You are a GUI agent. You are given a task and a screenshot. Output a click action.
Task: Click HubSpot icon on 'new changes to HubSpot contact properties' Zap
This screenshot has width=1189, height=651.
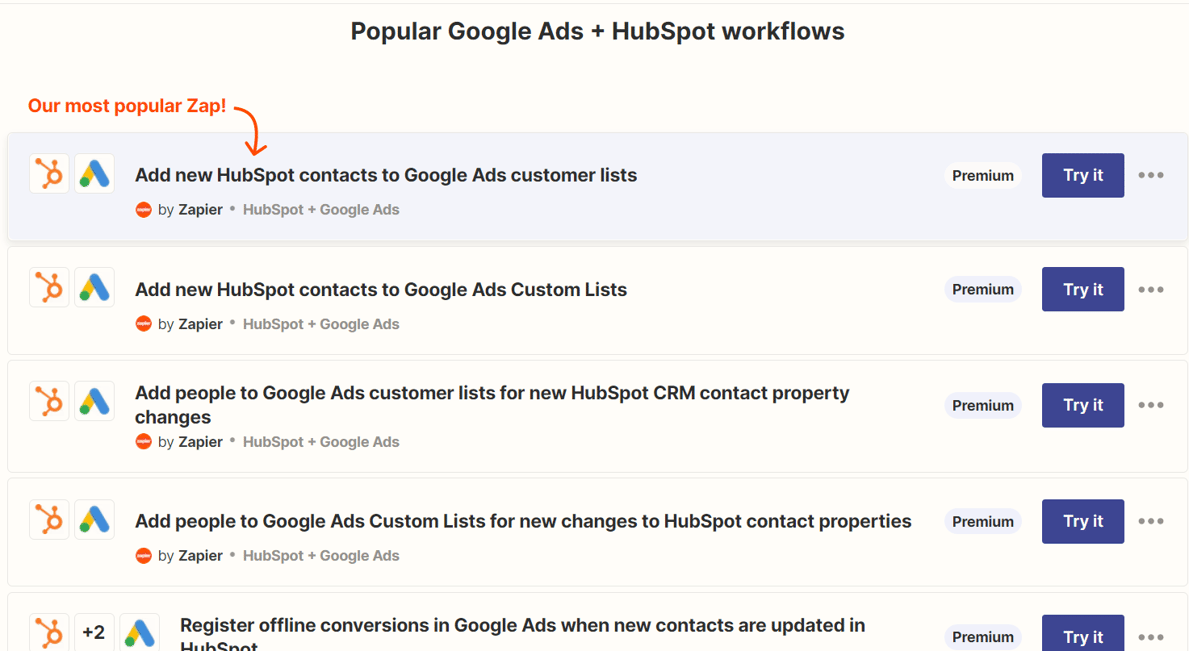tap(49, 519)
